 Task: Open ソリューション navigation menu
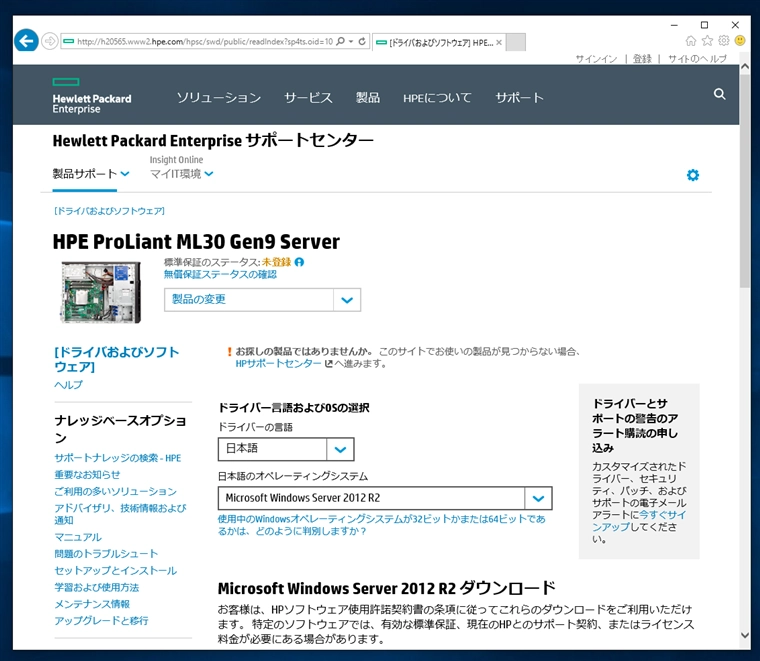click(219, 97)
